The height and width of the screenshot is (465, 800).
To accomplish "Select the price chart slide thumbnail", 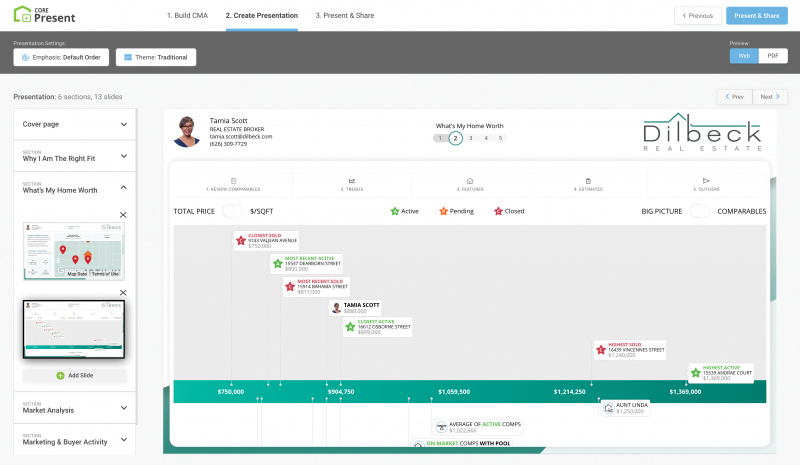I will (x=74, y=329).
